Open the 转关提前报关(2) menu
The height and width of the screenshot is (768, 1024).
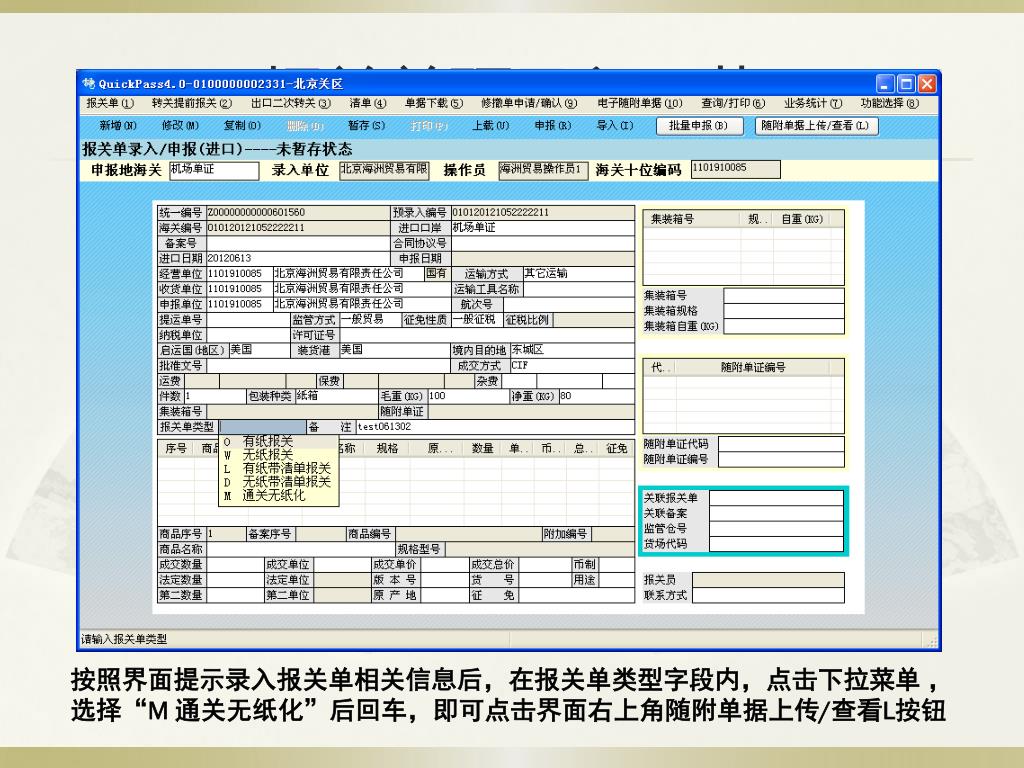click(x=191, y=103)
